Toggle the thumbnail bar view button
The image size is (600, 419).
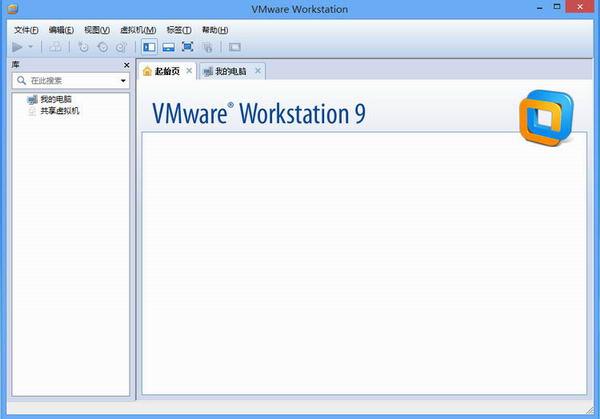(168, 47)
